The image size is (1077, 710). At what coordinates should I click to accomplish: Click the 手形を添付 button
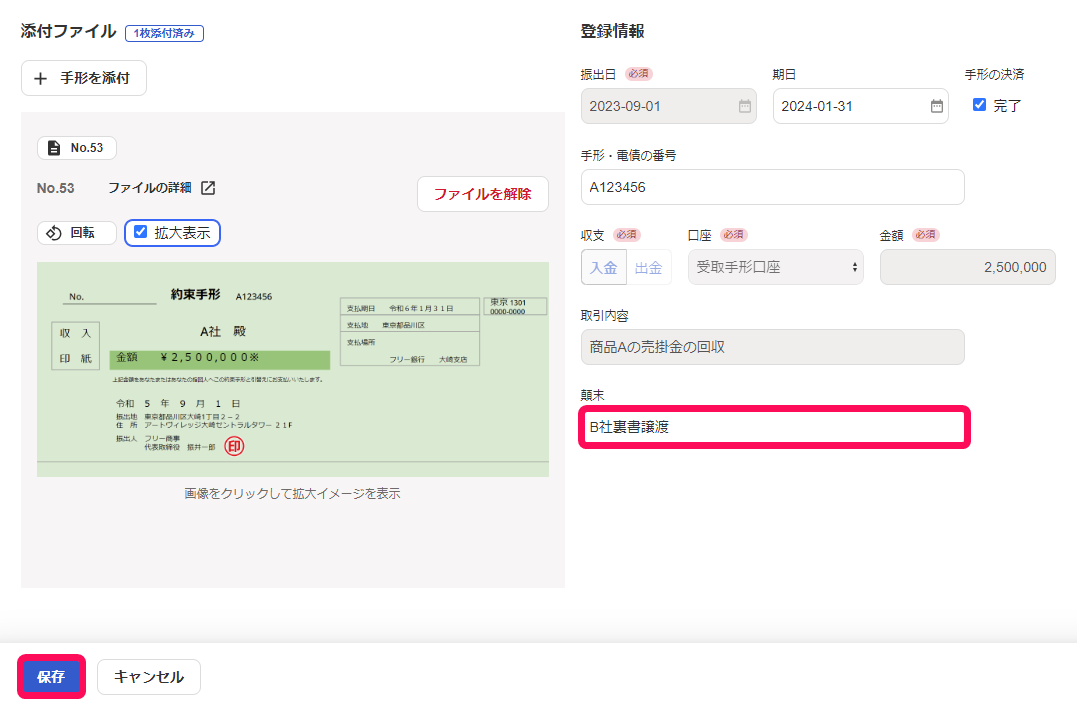(x=84, y=78)
